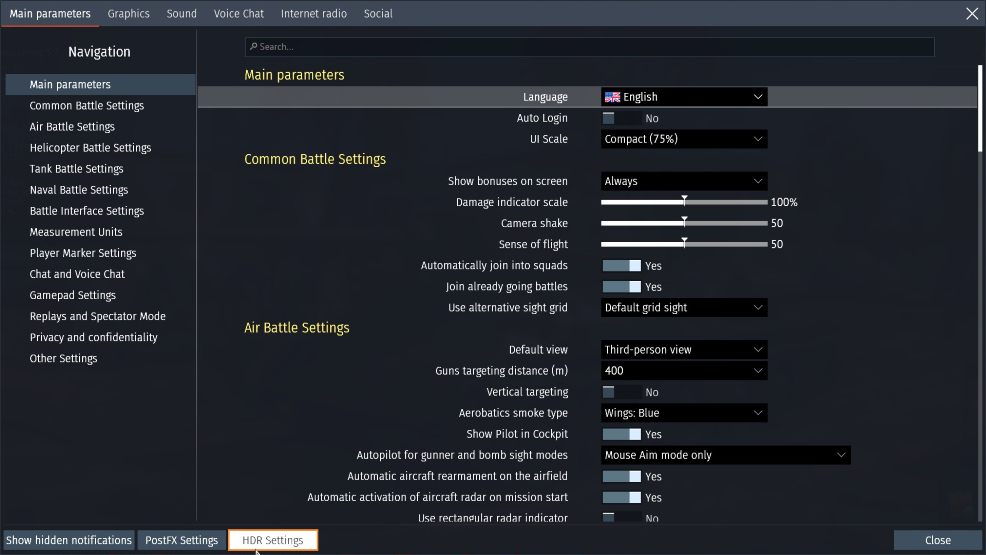Image resolution: width=986 pixels, height=555 pixels.
Task: Expand Show bonuses on screen dropdown
Action: (x=684, y=181)
